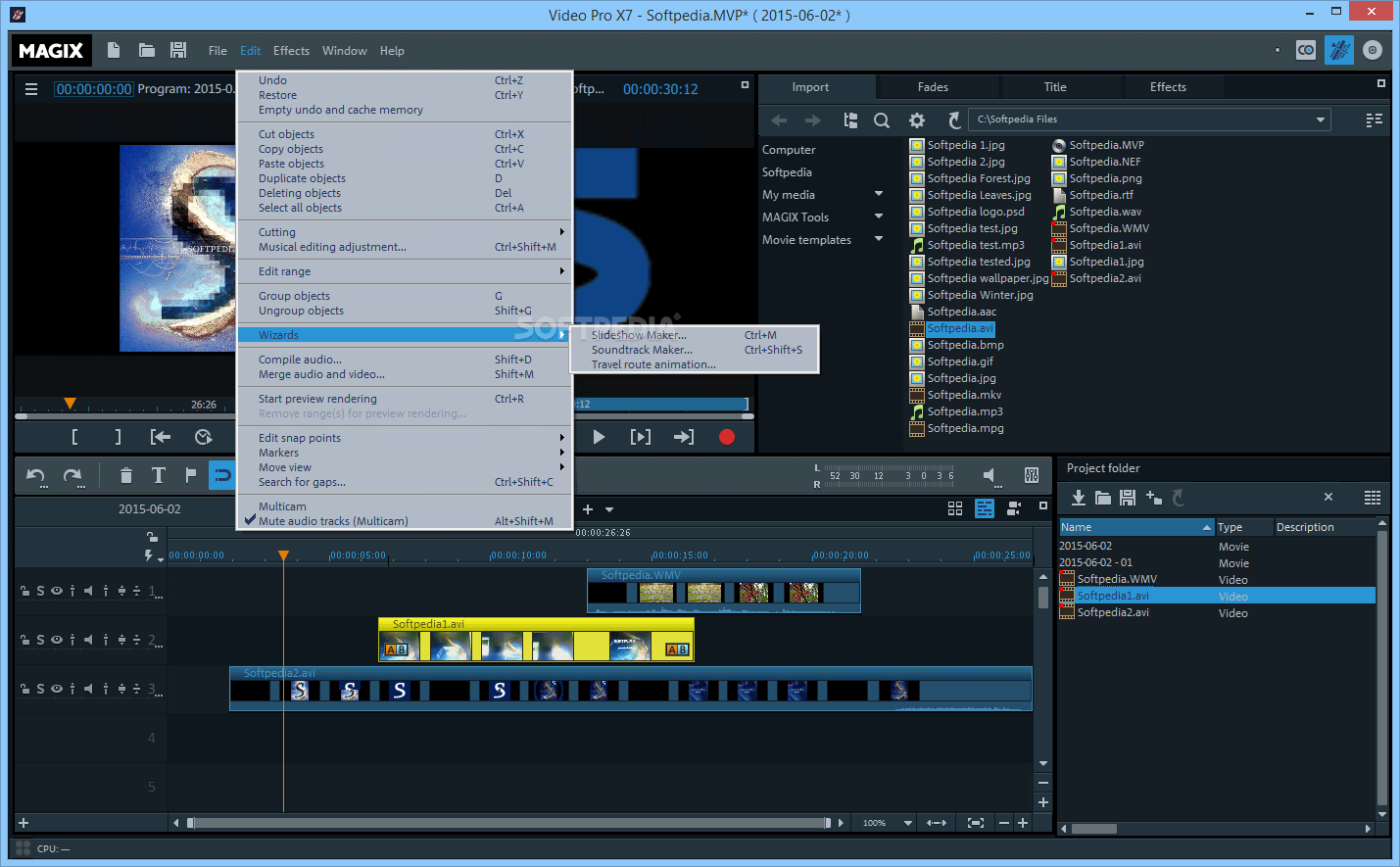Open the zoom percentage dropdown arrow
Viewport: 1400px width, 867px height.
[x=908, y=823]
